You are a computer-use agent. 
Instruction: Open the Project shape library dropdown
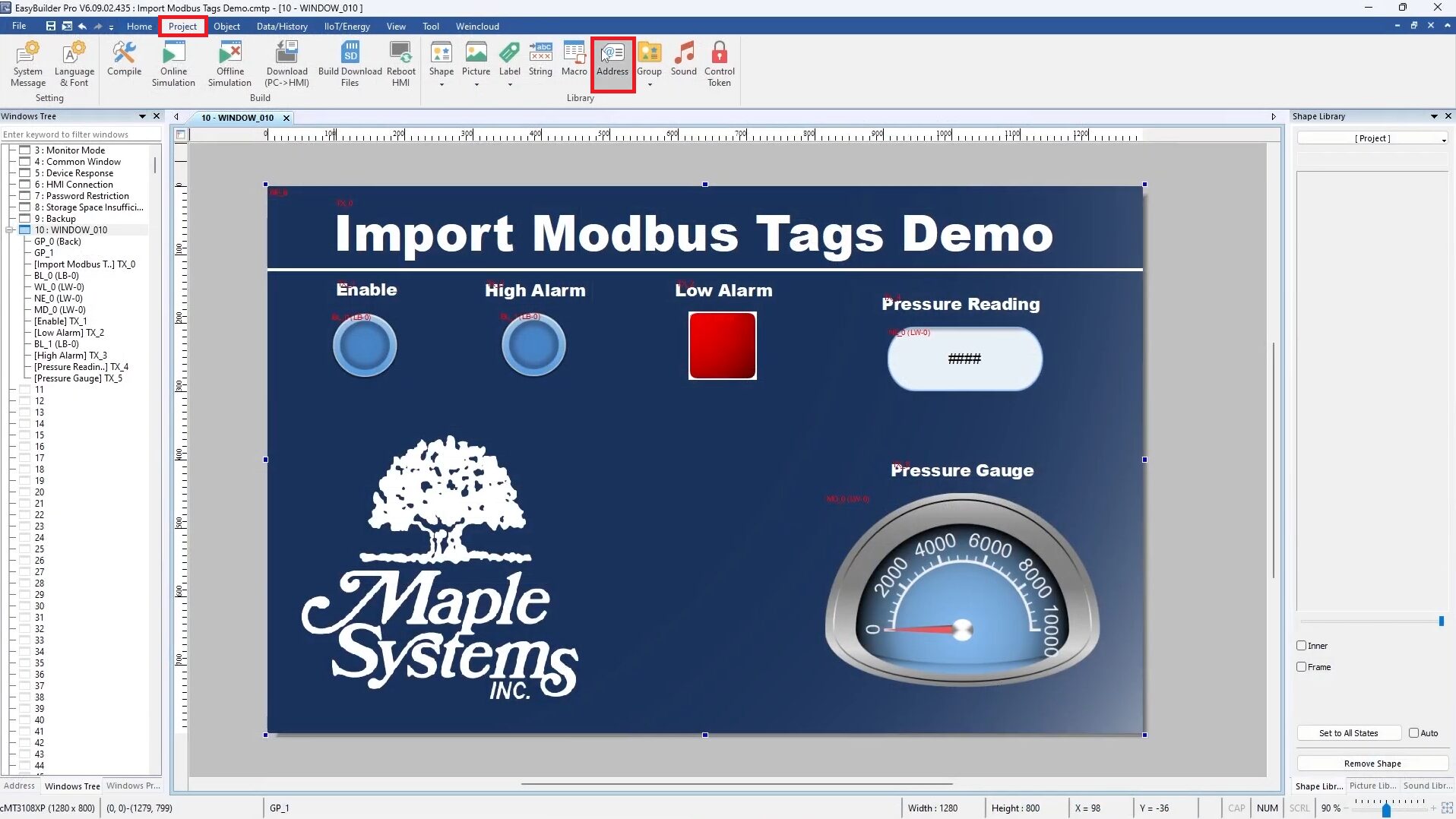point(1443,138)
